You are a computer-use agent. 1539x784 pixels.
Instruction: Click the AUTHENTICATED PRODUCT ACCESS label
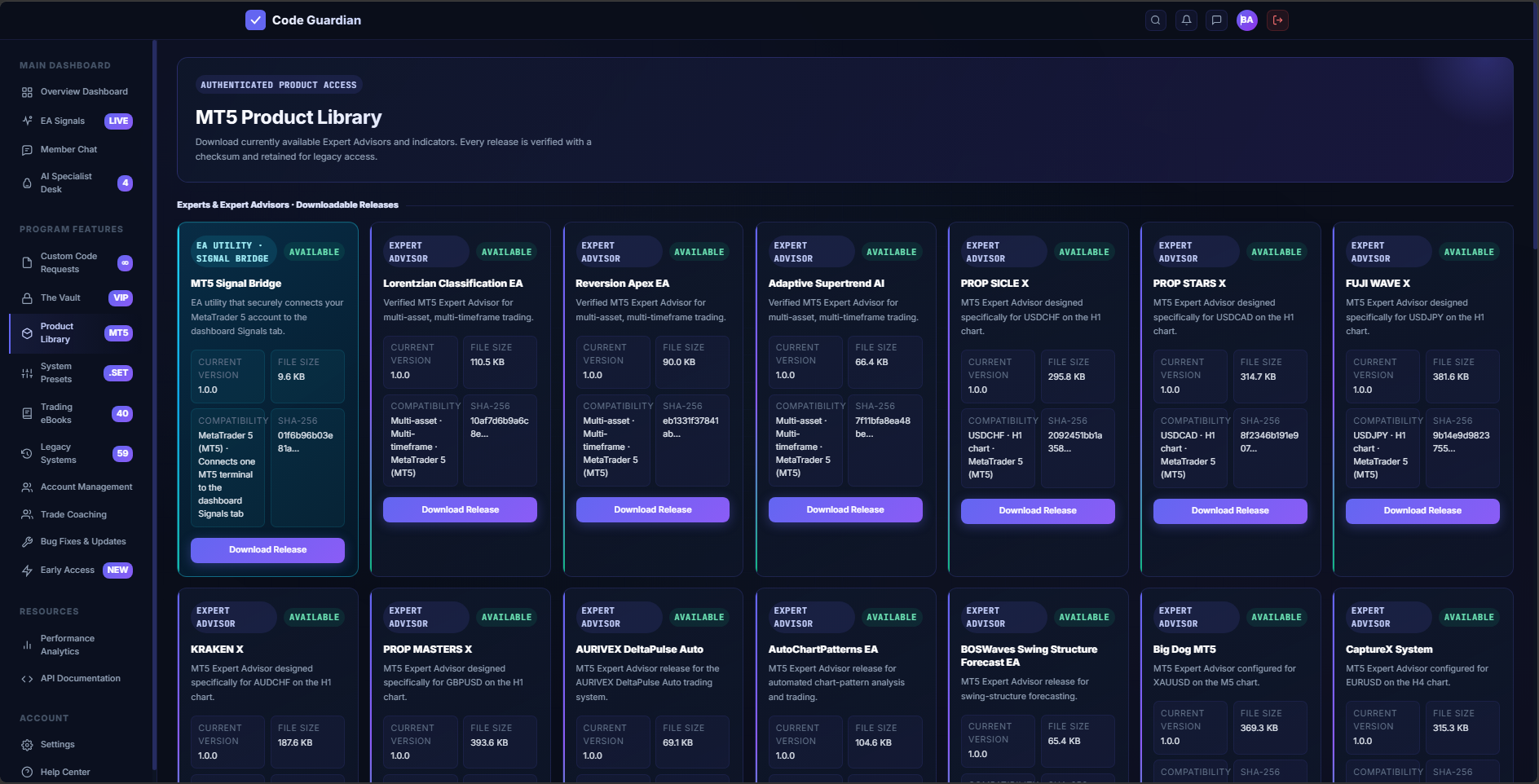click(279, 85)
